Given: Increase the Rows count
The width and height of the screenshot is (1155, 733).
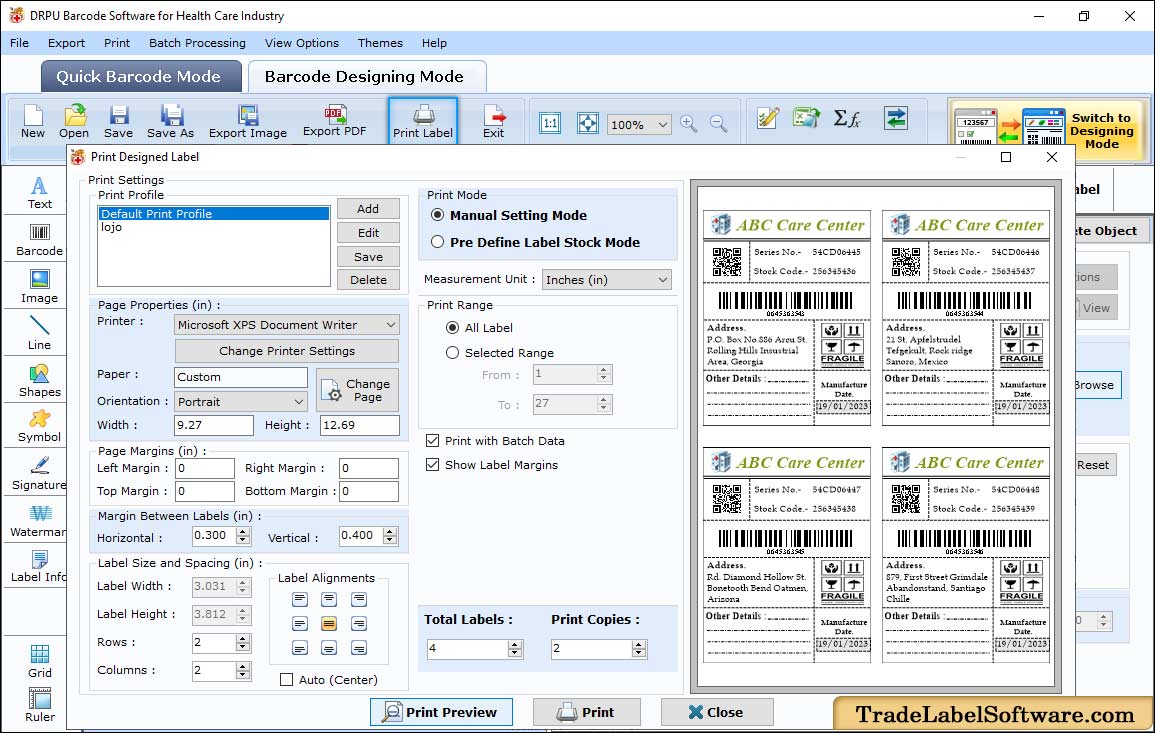Looking at the screenshot, I should click(243, 638).
